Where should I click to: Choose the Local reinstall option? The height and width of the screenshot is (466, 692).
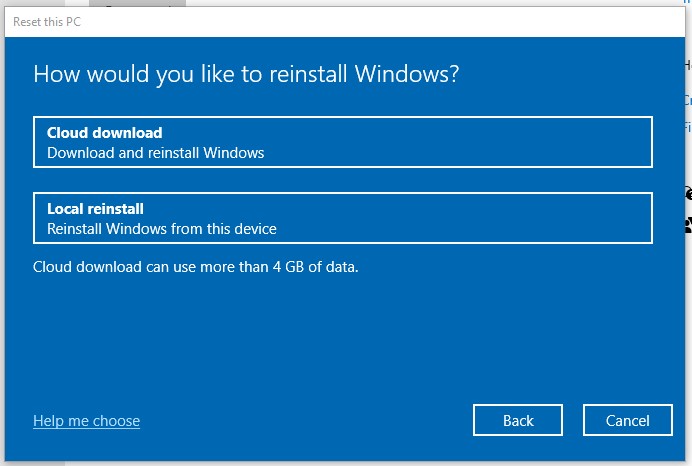pyautogui.click(x=343, y=218)
